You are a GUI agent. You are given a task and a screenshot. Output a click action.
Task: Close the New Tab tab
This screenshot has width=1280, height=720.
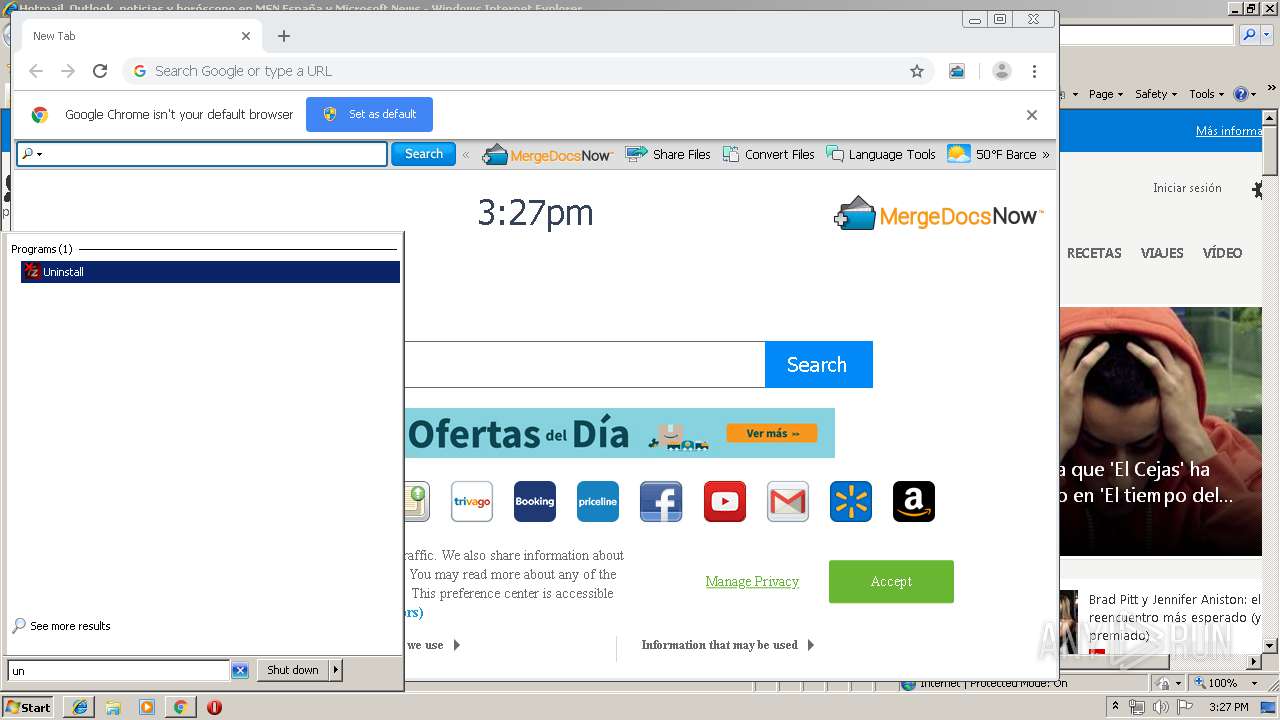tap(246, 36)
